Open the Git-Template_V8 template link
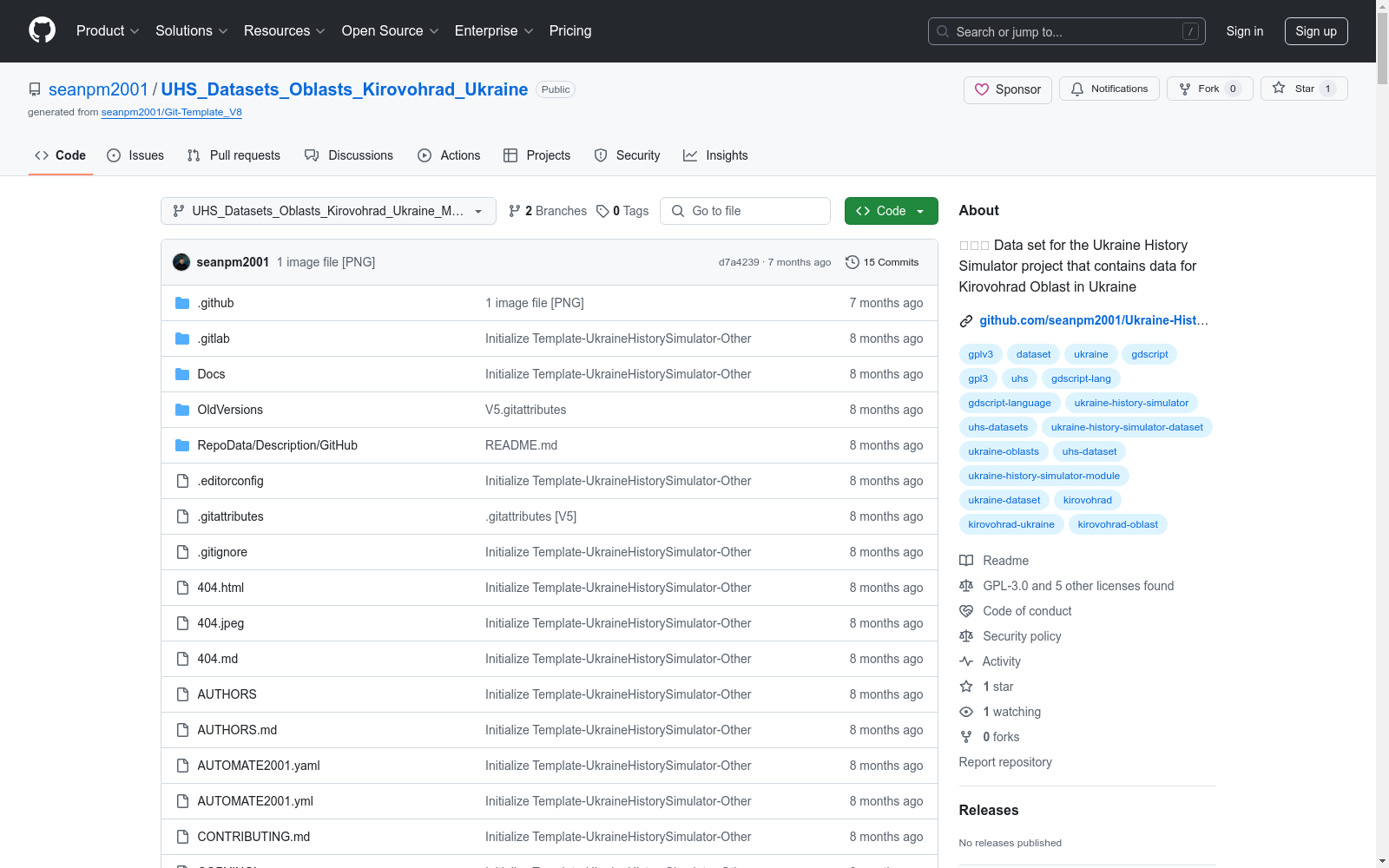 pos(172,112)
